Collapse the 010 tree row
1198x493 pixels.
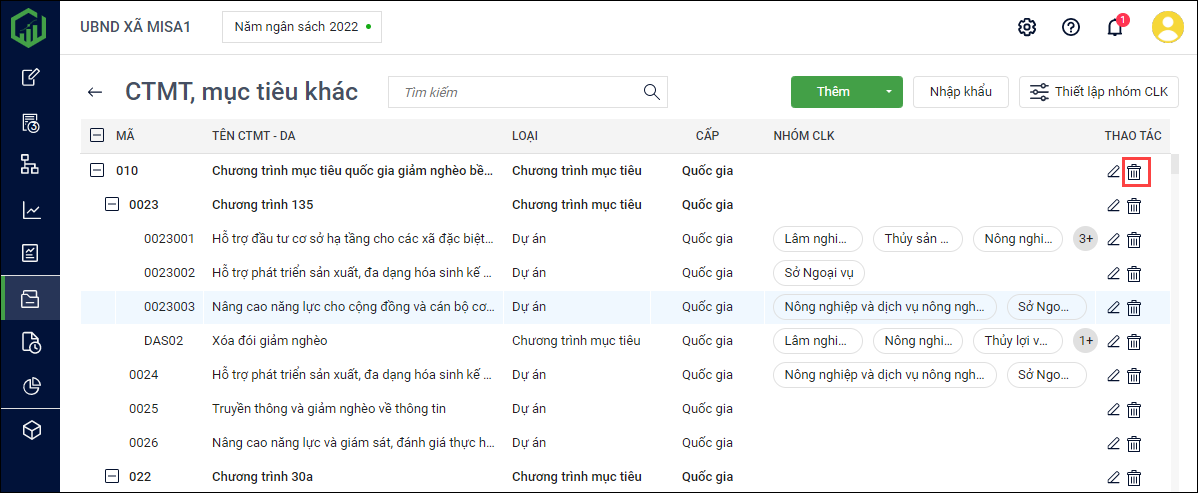97,171
